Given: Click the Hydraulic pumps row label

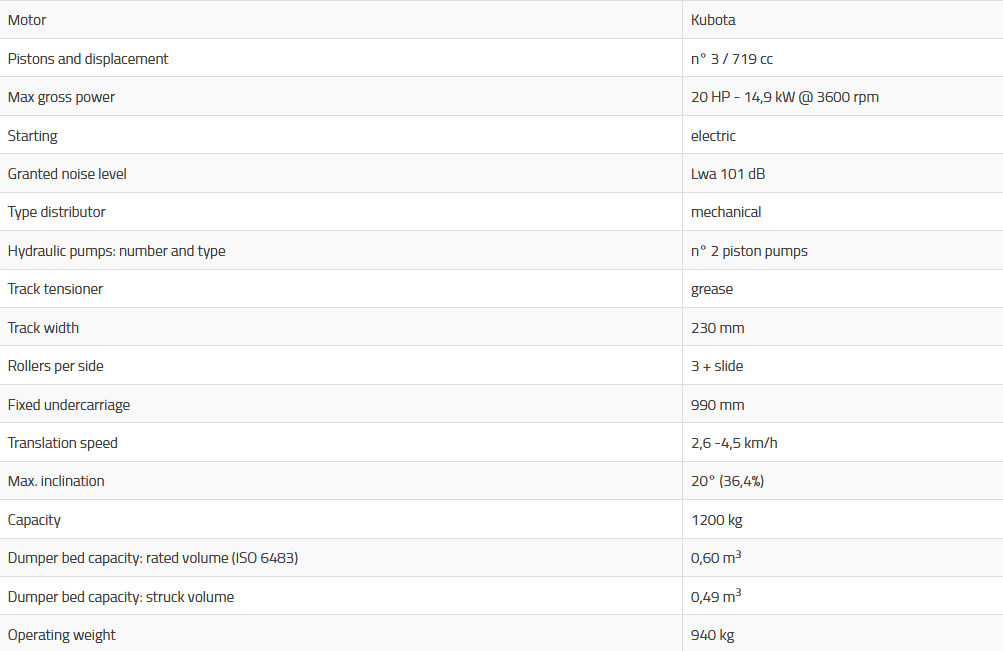Looking at the screenshot, I should click(x=117, y=251).
